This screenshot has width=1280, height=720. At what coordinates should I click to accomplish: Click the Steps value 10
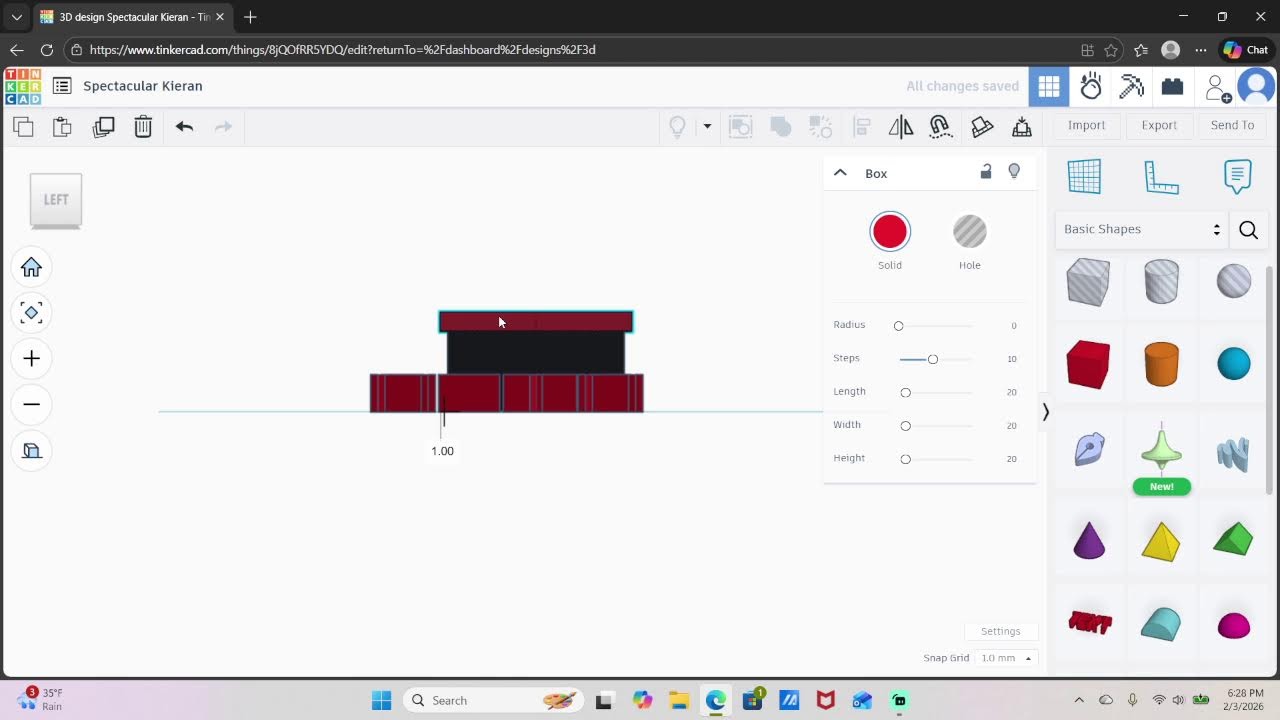[x=1011, y=359]
